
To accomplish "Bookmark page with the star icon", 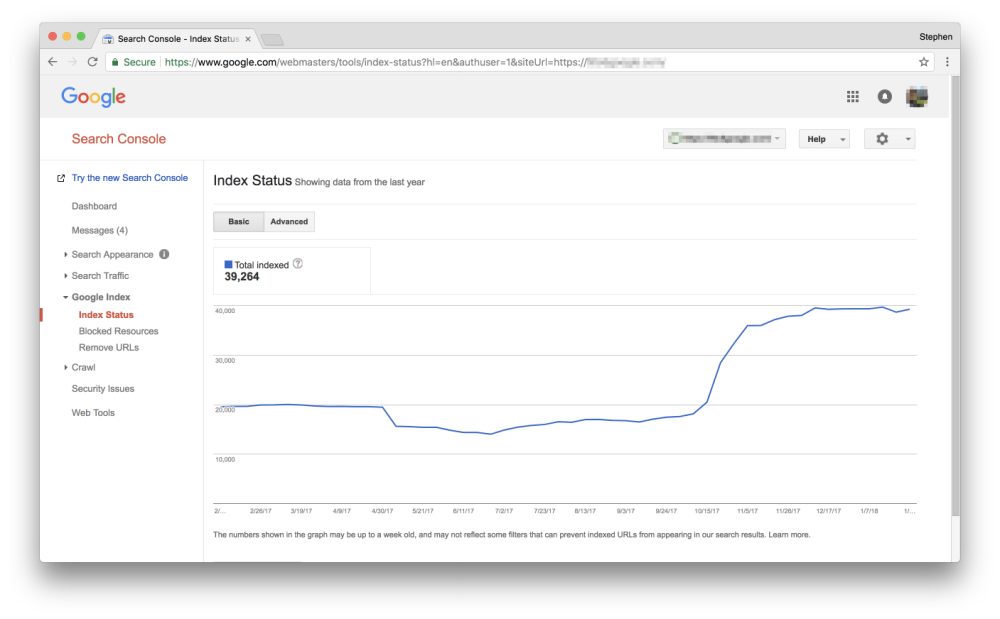I will (x=924, y=62).
